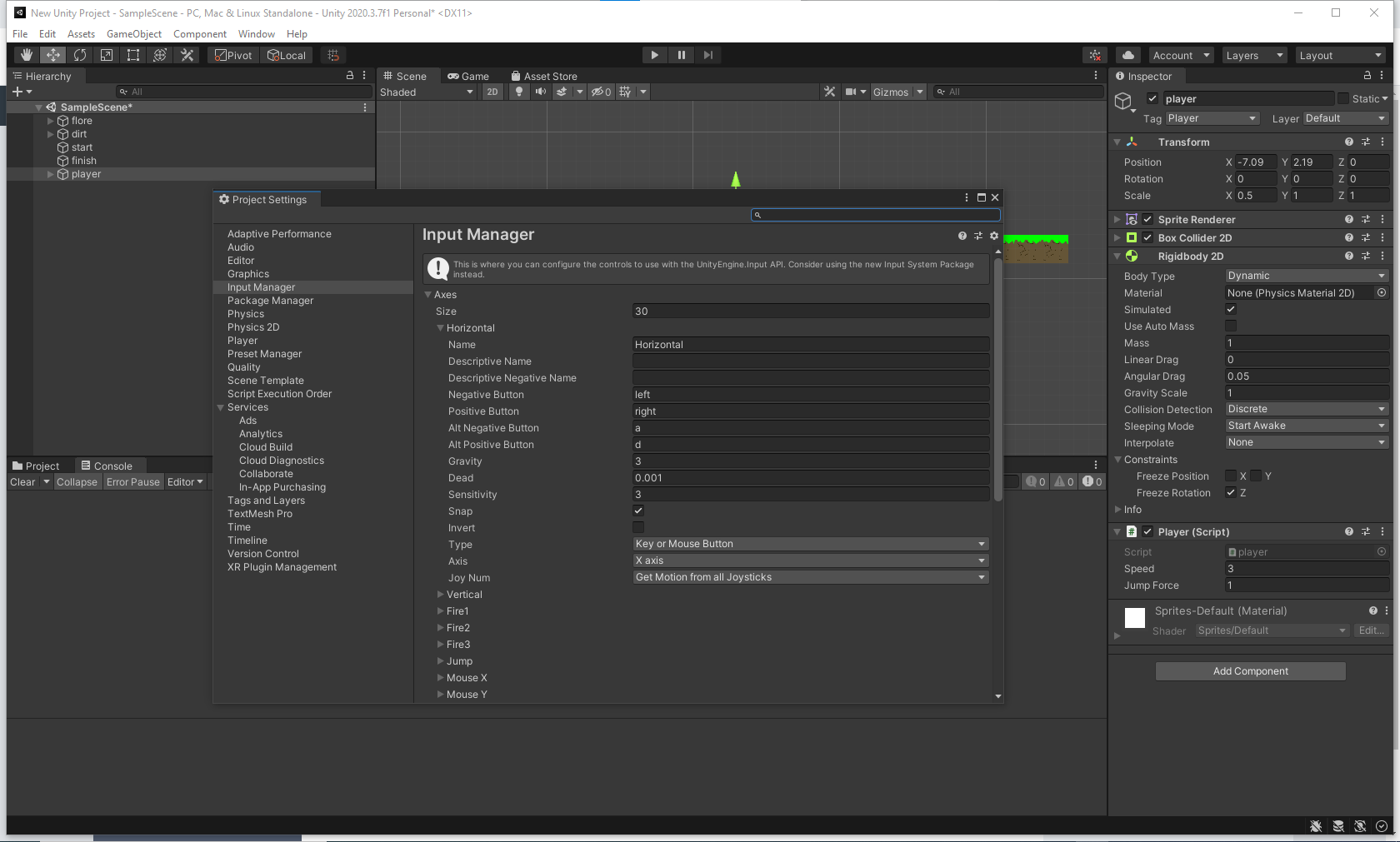Switch to the Game tab
1400x842 pixels.
(x=468, y=76)
